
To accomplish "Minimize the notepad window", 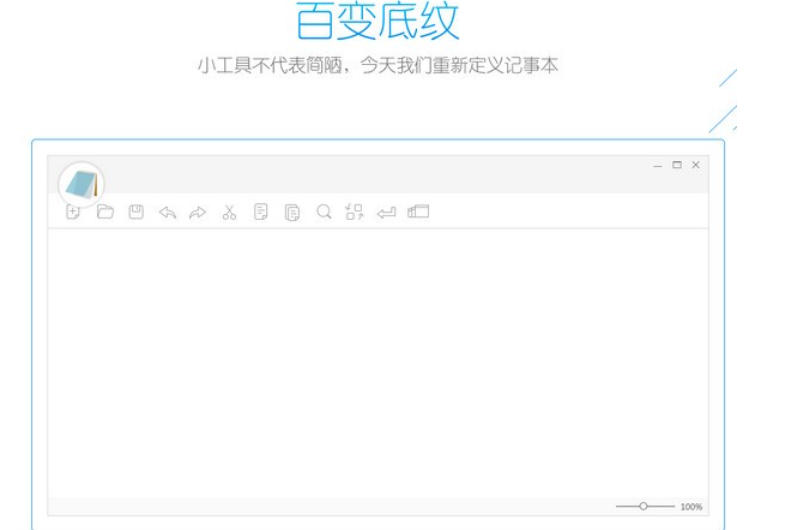I will click(657, 165).
